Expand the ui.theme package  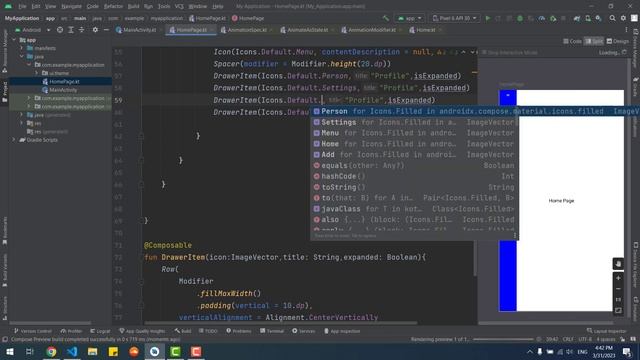click(x=37, y=73)
